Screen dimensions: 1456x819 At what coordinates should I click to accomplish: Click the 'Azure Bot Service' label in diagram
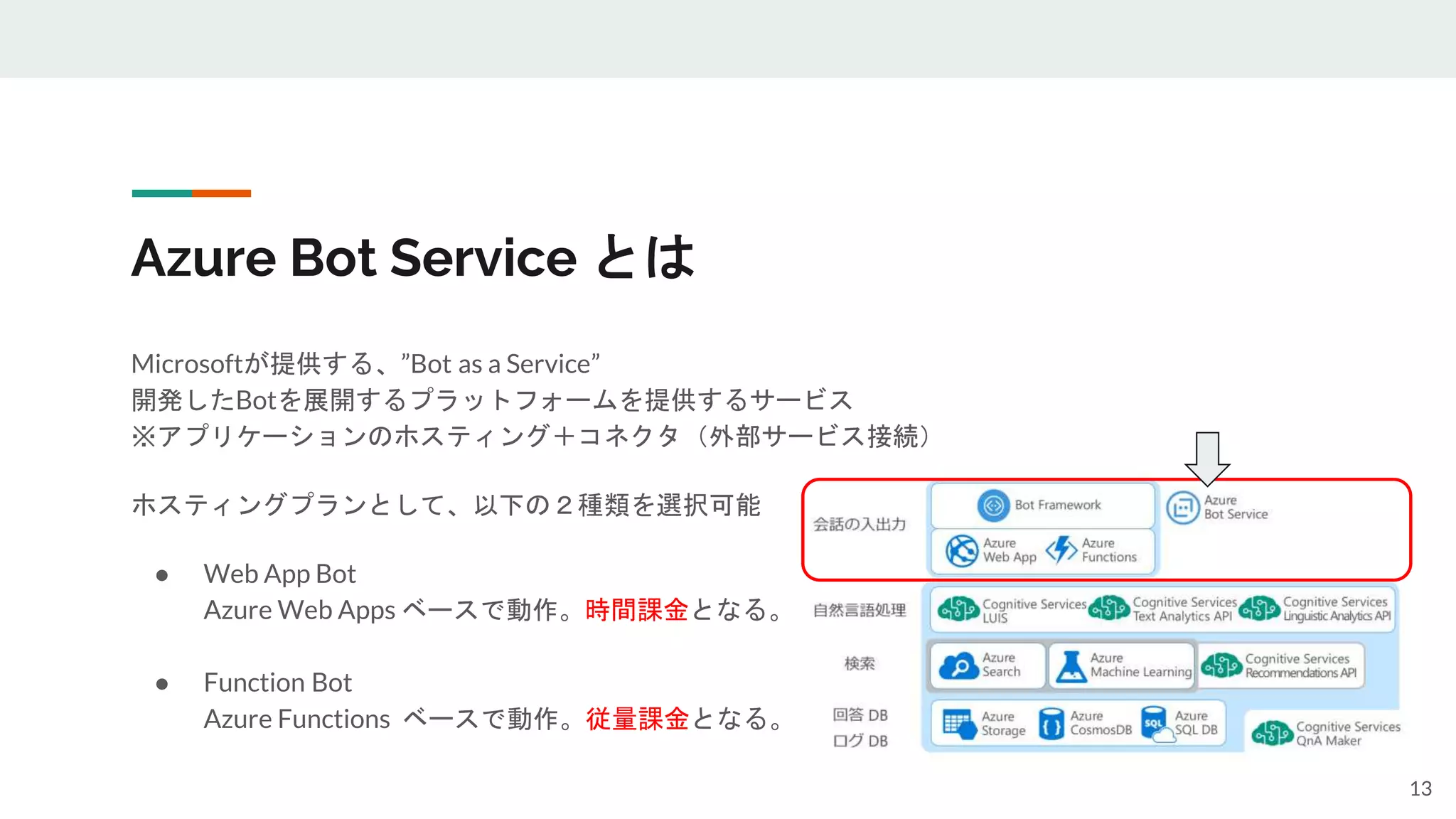click(1236, 508)
